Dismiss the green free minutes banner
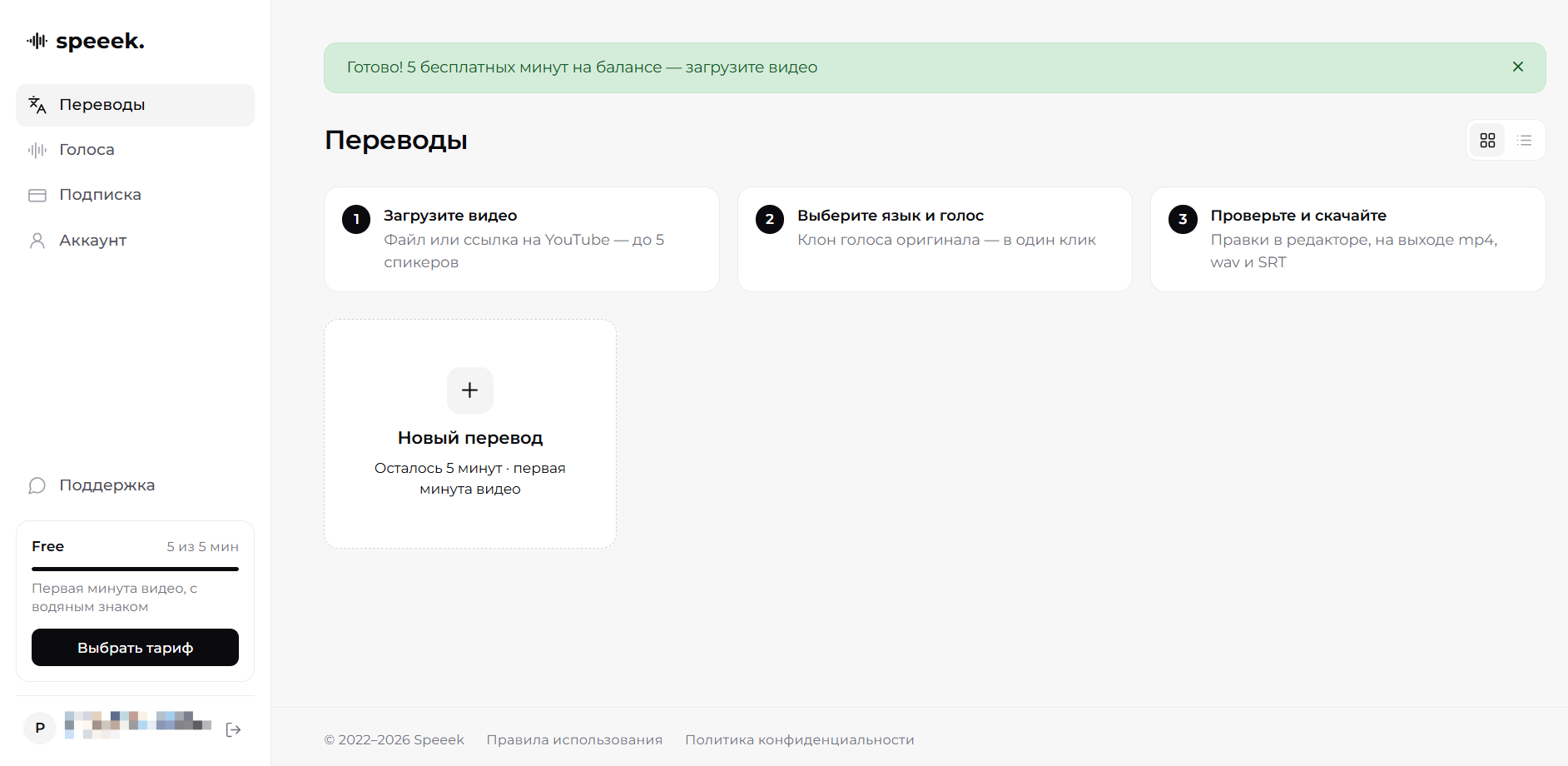This screenshot has width=1568, height=766. click(1518, 67)
